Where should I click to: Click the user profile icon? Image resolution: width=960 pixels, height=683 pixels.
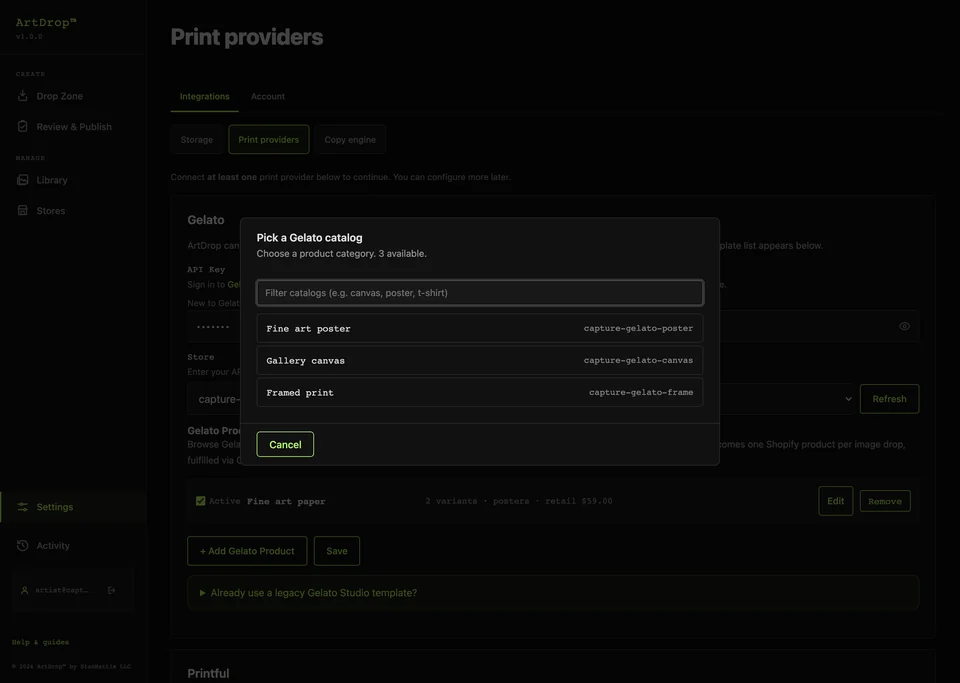[x=24, y=591]
